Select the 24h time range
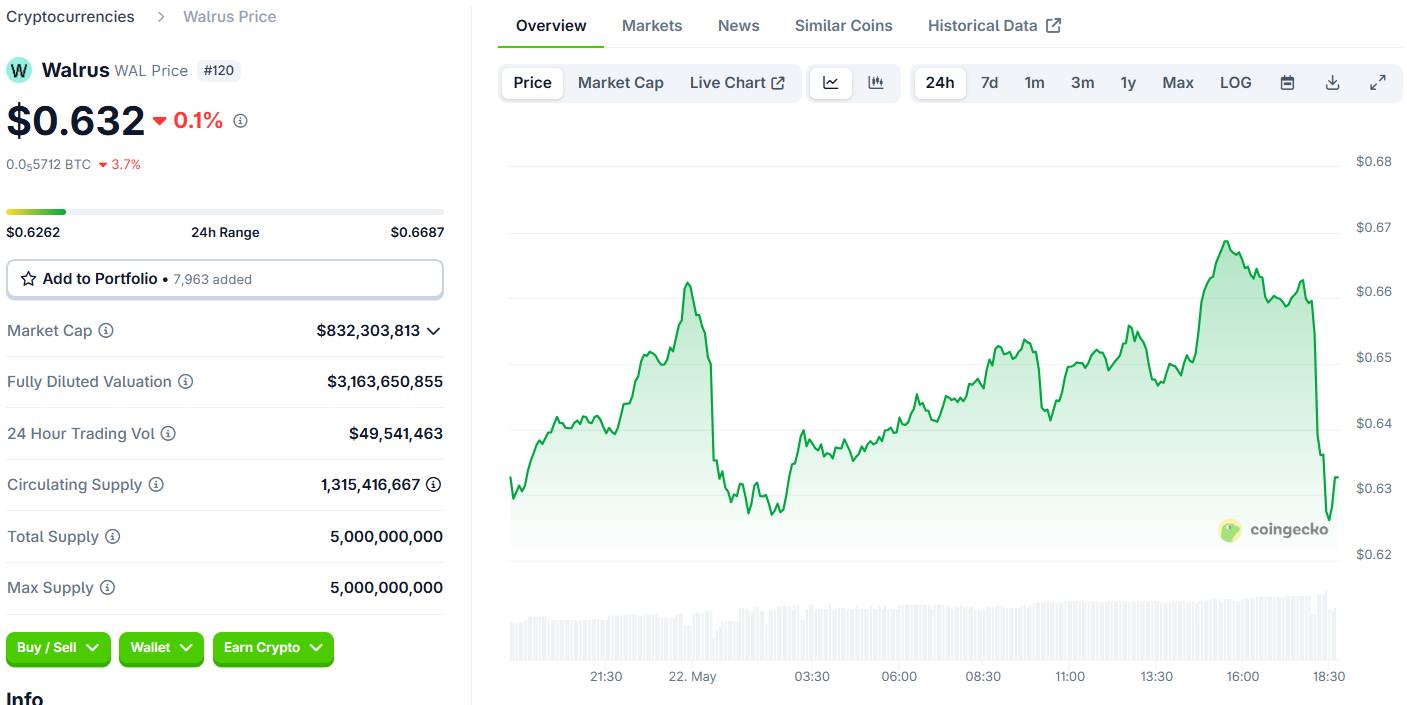1407x705 pixels. 940,83
